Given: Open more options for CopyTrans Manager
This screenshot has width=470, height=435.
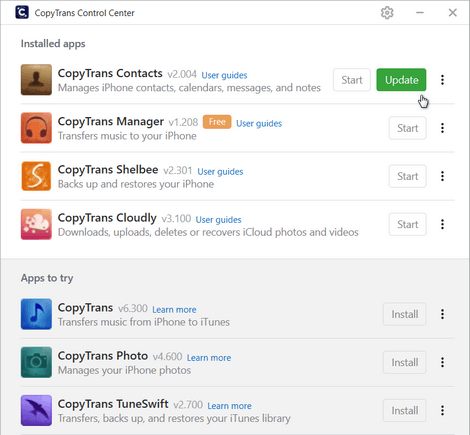Looking at the screenshot, I should [442, 128].
